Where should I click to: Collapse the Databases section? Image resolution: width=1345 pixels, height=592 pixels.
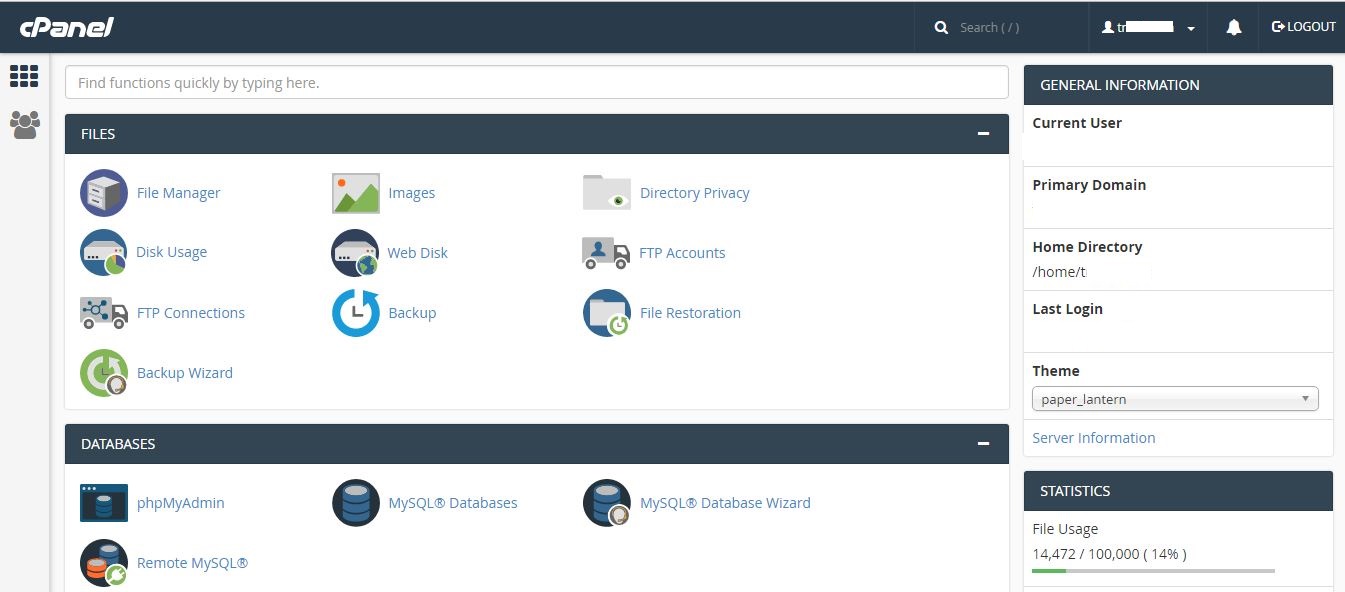(984, 444)
